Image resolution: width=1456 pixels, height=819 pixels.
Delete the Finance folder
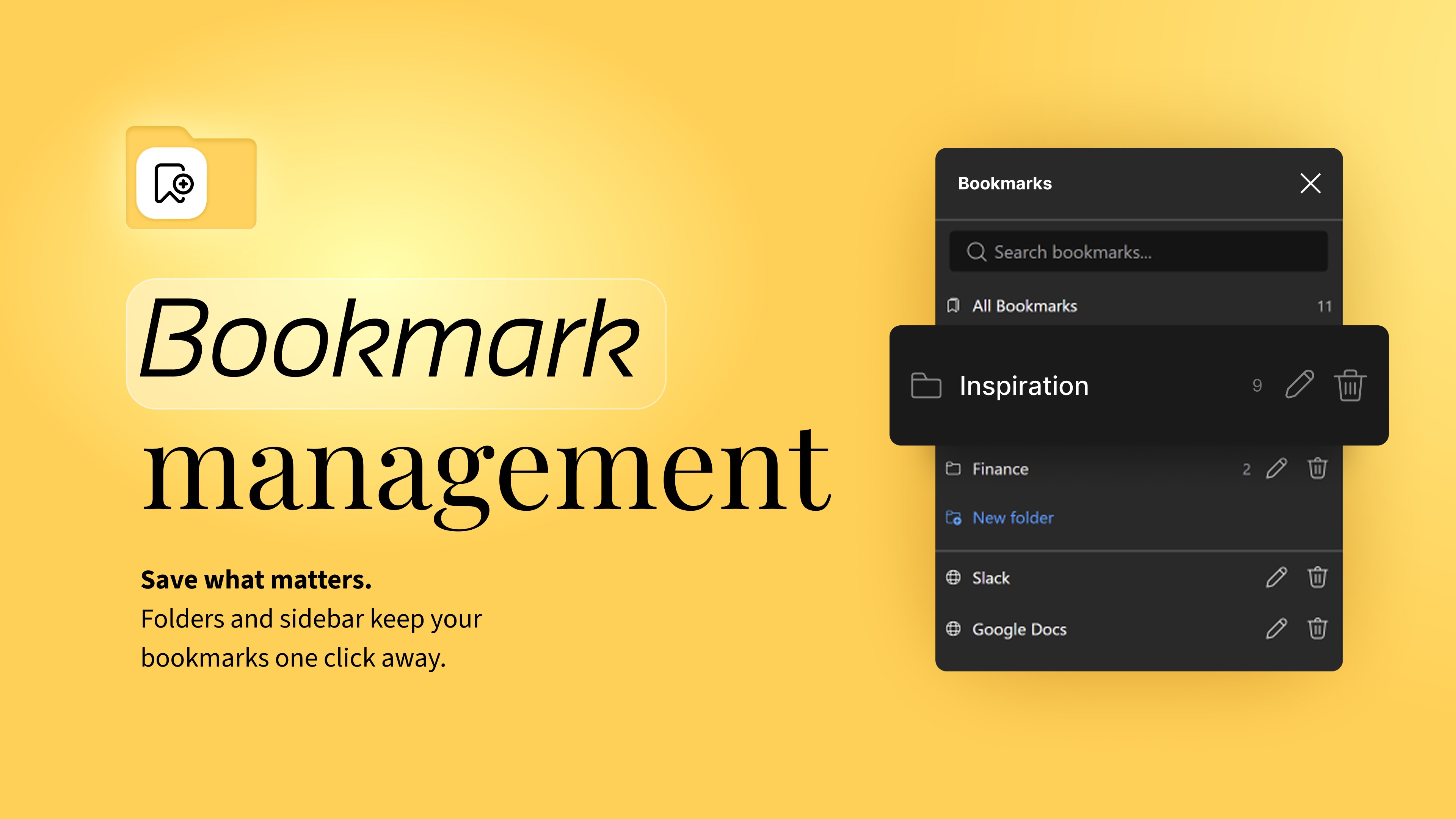1318,468
